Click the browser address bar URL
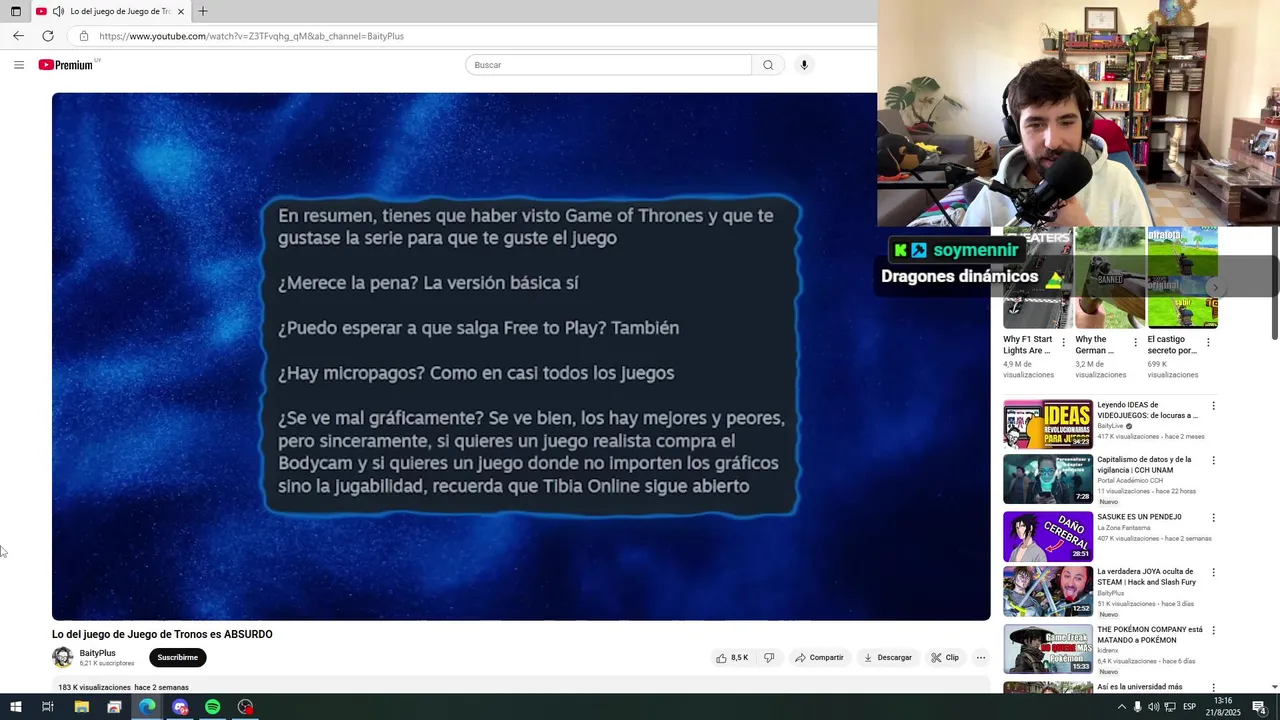Viewport: 1280px width, 720px height. pyautogui.click(x=252, y=36)
